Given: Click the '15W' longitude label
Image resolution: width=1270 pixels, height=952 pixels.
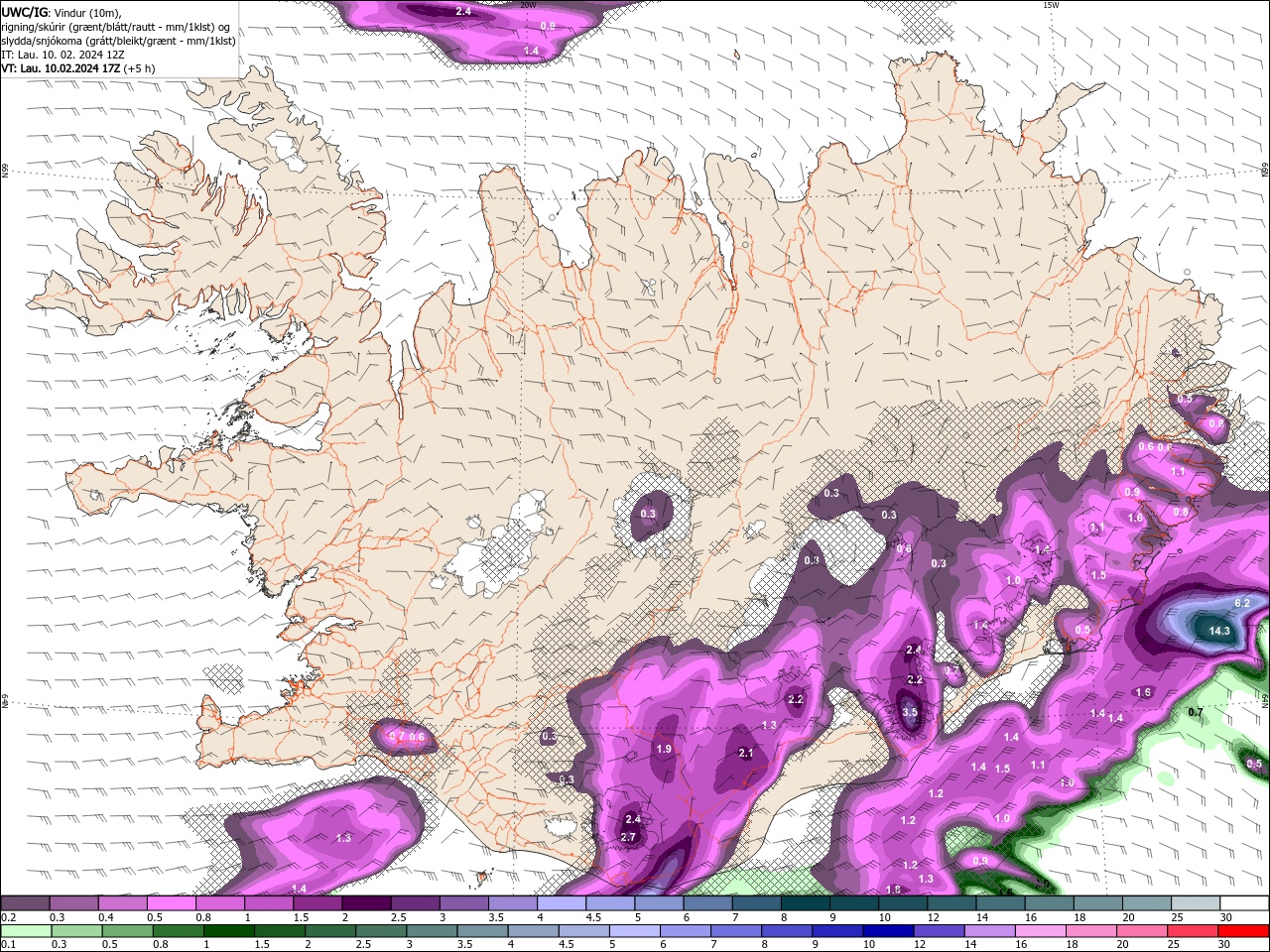Looking at the screenshot, I should point(1051,5).
